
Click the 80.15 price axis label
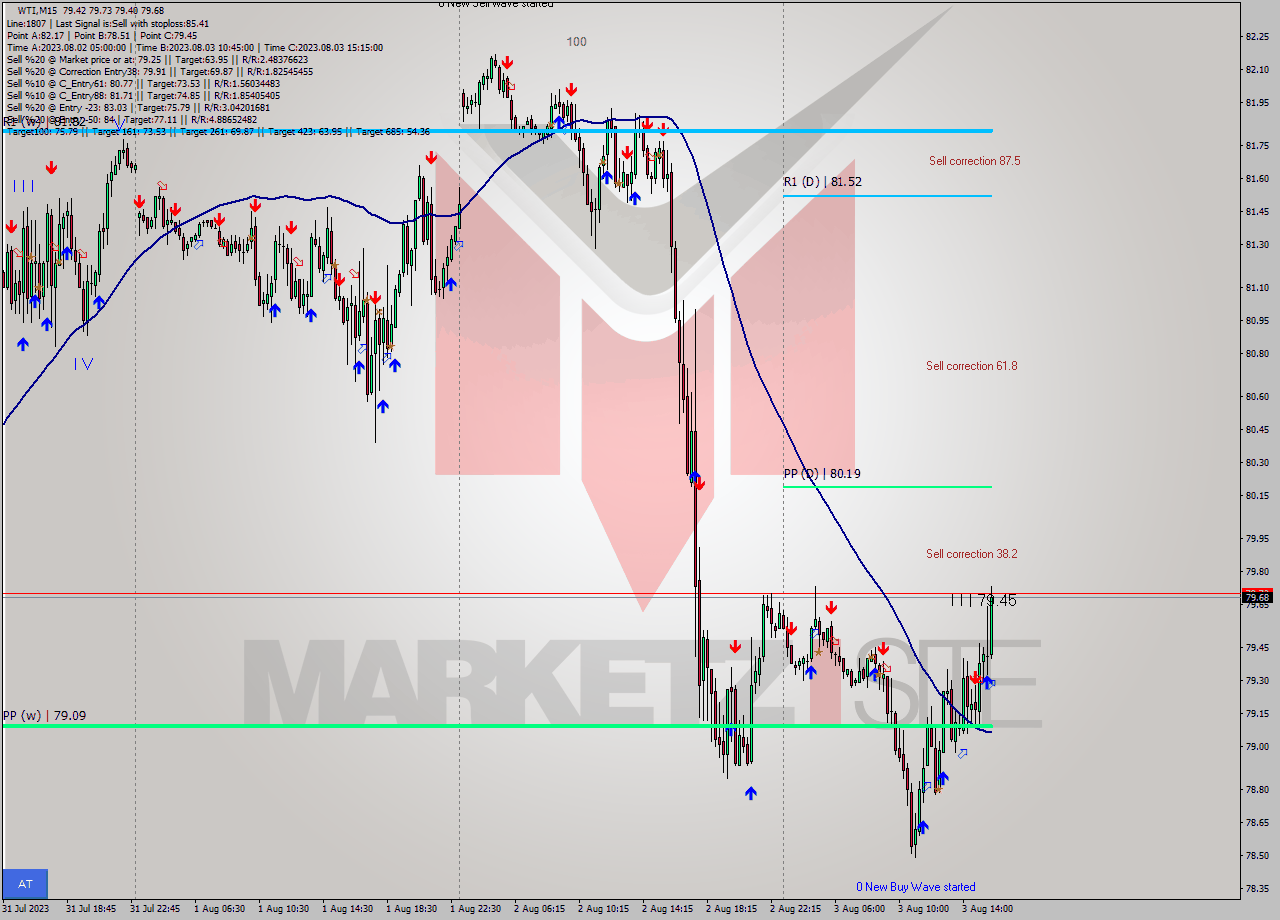pos(1257,495)
